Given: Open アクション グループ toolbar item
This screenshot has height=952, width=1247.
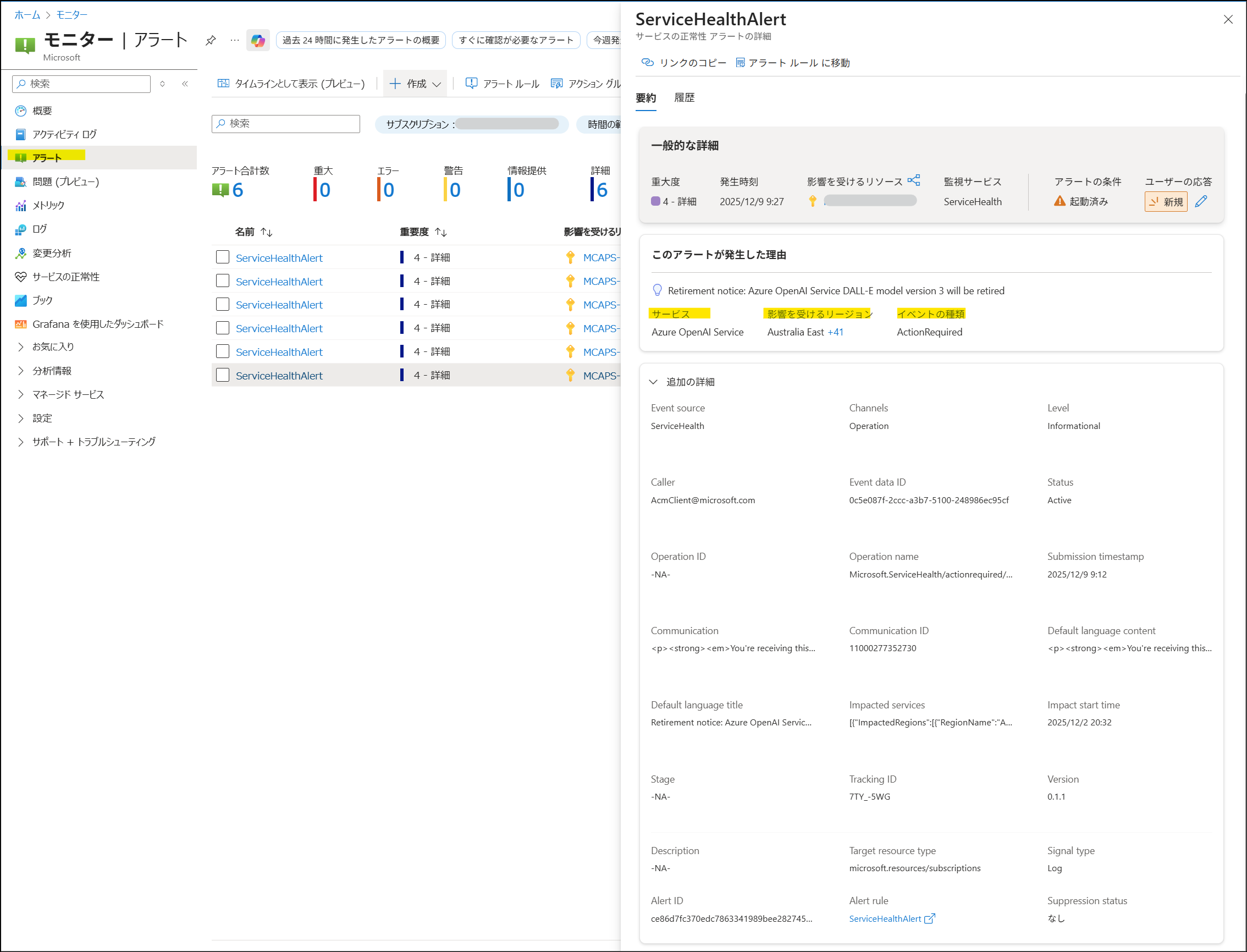Looking at the screenshot, I should click(x=586, y=84).
